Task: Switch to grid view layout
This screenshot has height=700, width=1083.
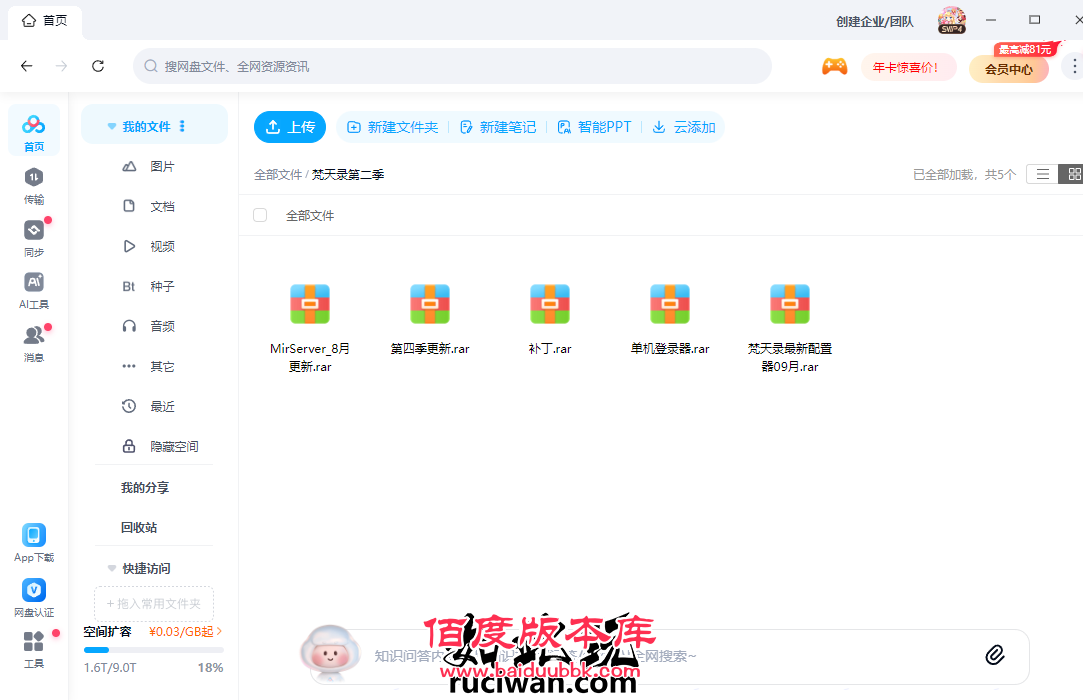Action: tap(1074, 174)
